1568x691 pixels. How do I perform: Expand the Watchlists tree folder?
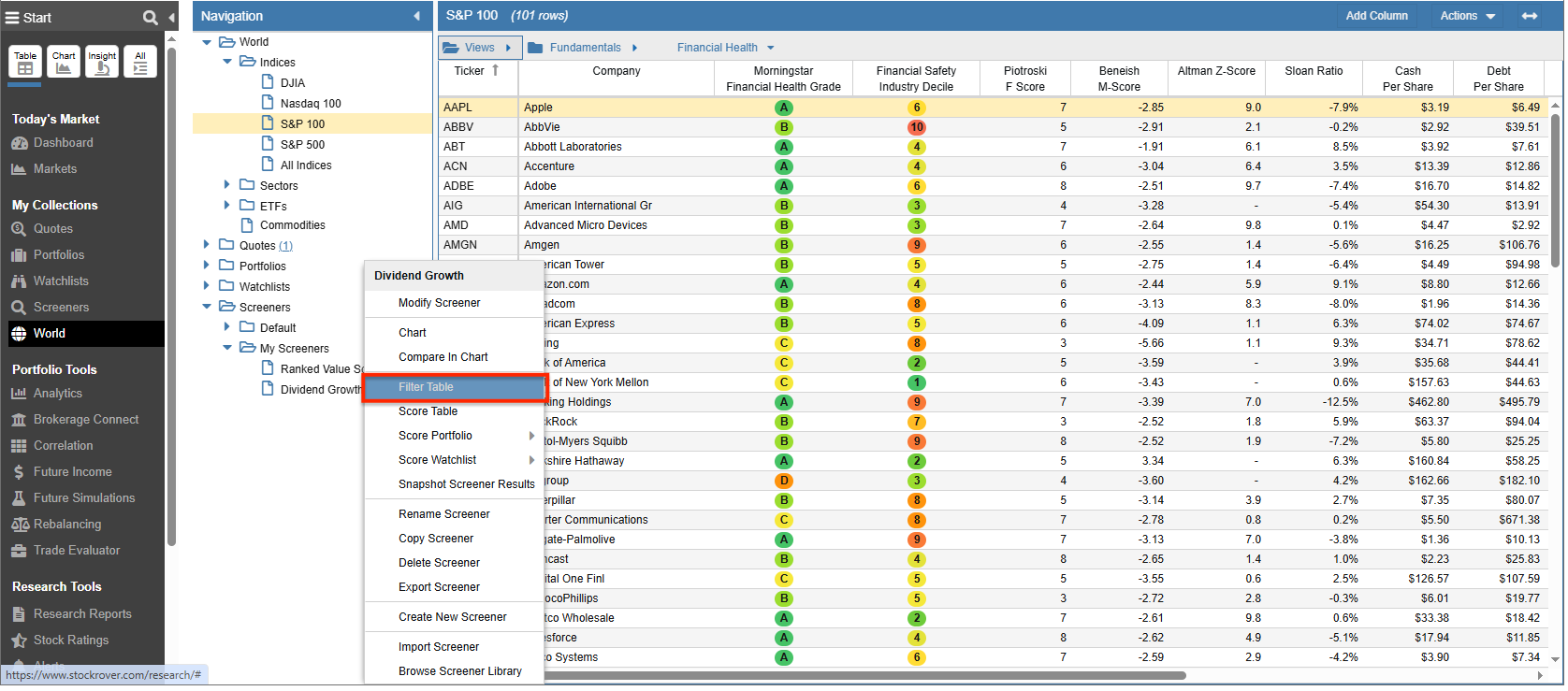coord(207,286)
